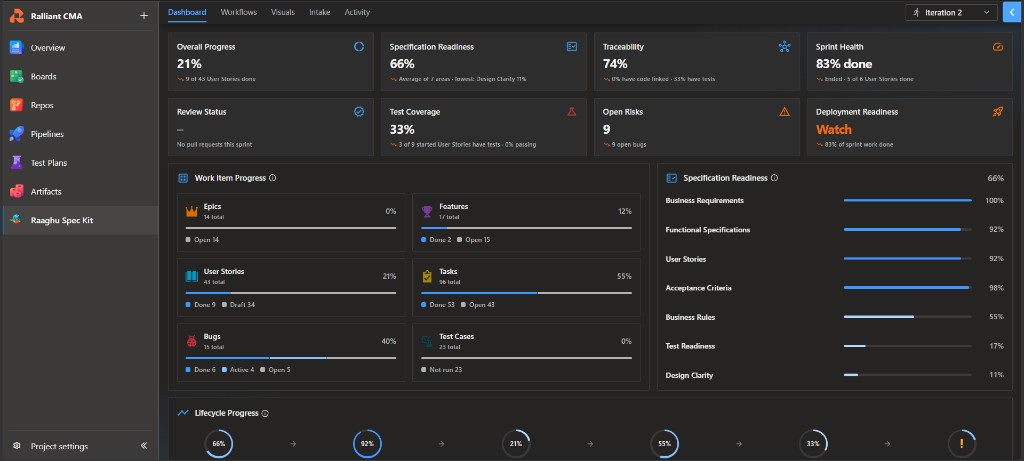Screen dimensions: 1024x461
Task: Click the Bugs ladybug icon
Action: (x=191, y=341)
